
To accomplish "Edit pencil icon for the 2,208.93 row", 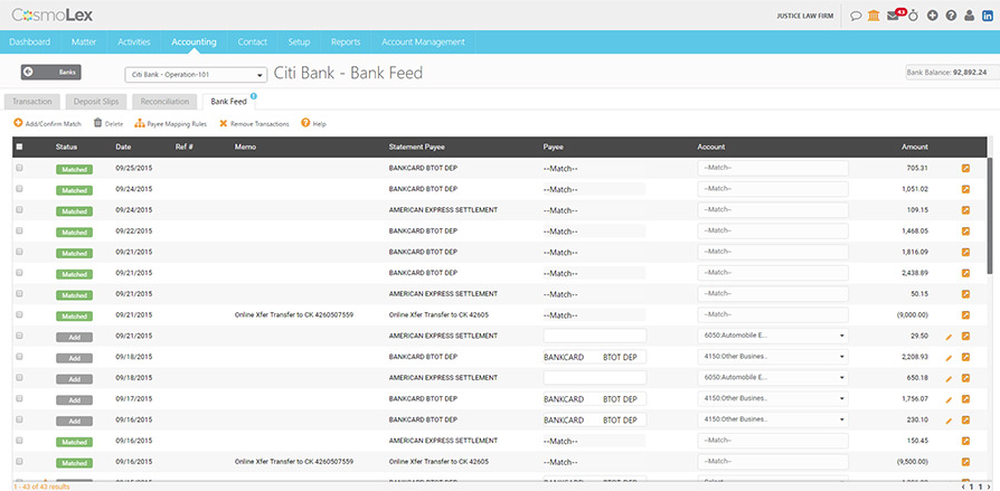I will click(x=948, y=357).
